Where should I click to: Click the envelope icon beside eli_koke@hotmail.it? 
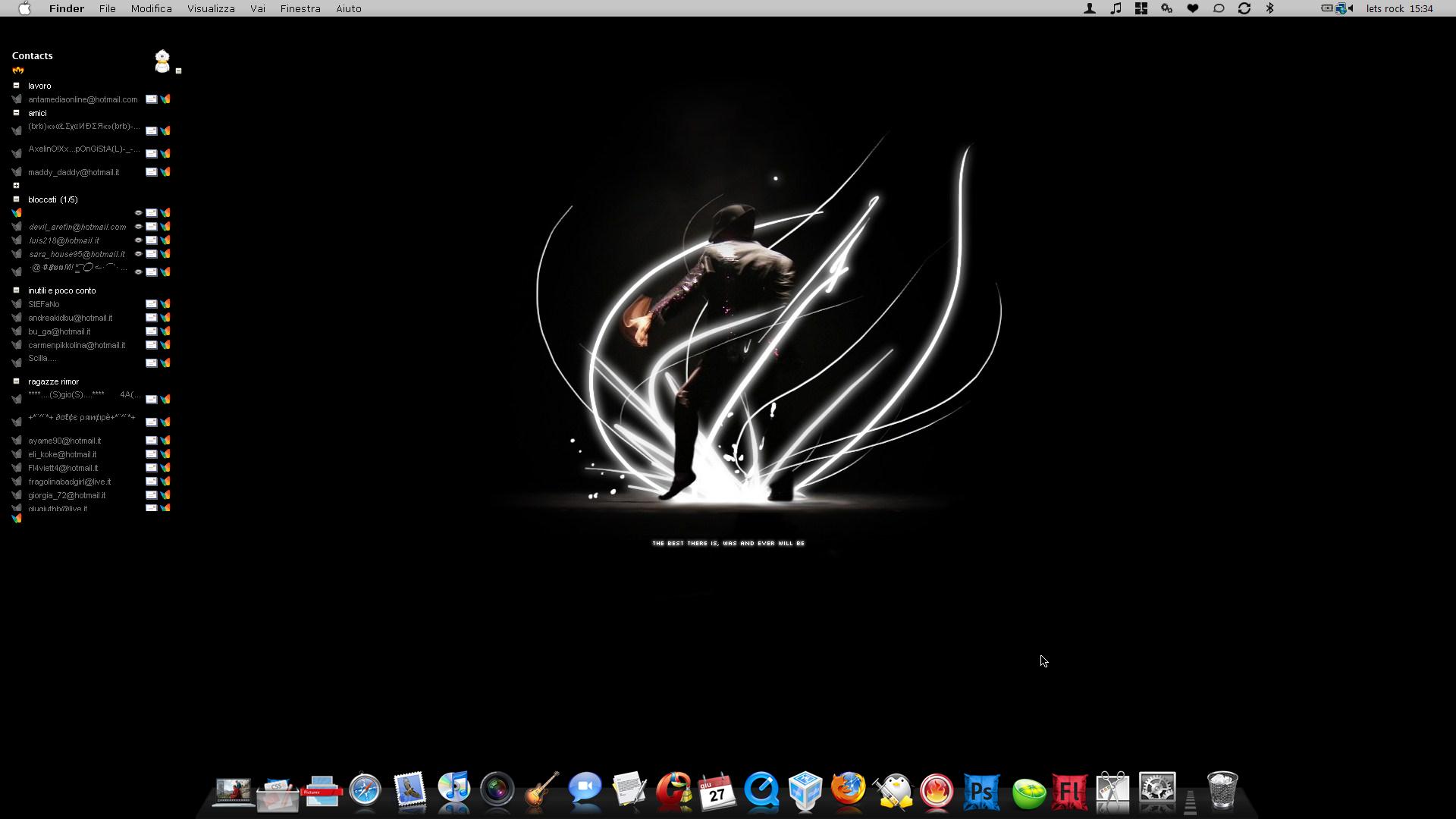[x=152, y=454]
